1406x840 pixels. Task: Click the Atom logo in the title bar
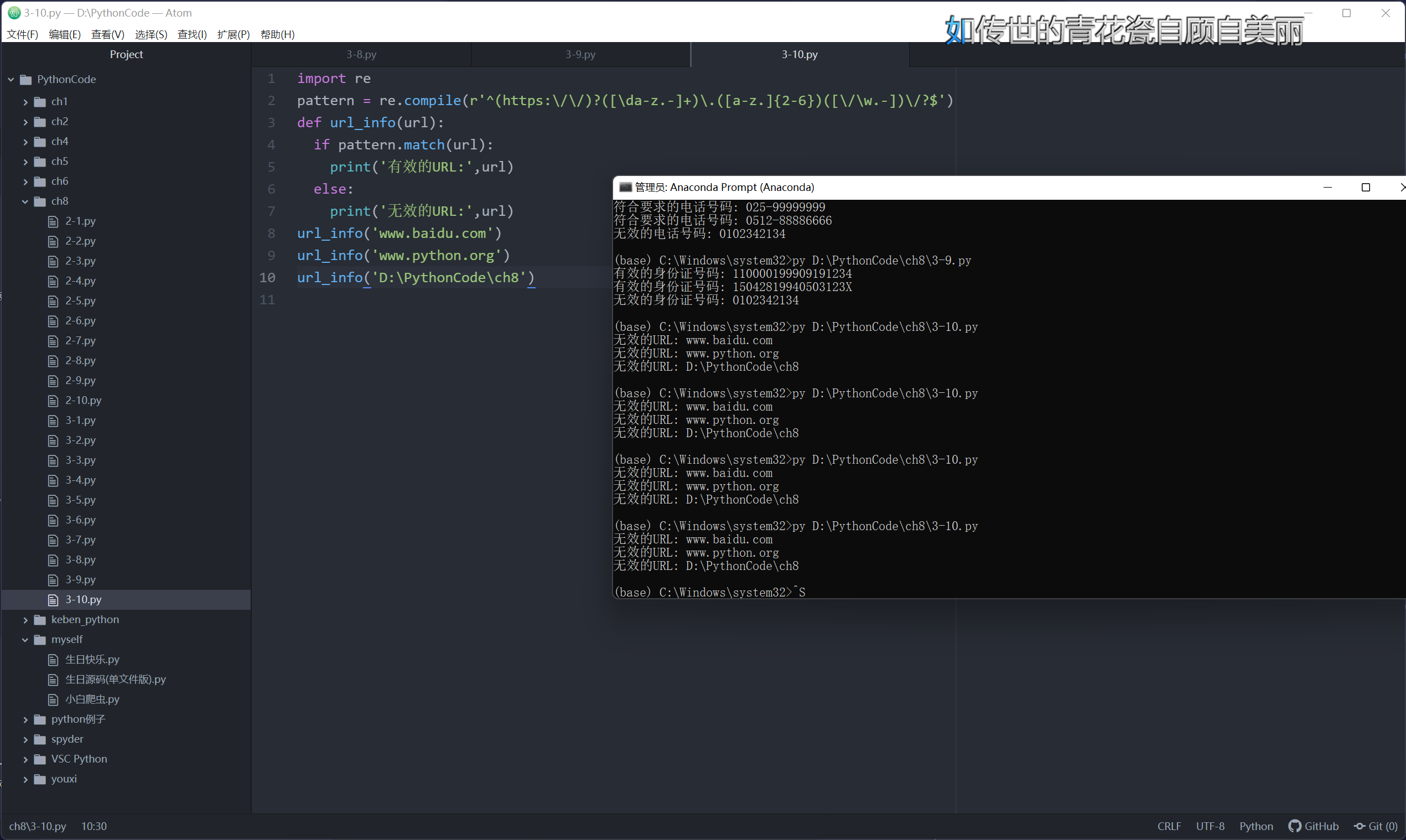[14, 13]
